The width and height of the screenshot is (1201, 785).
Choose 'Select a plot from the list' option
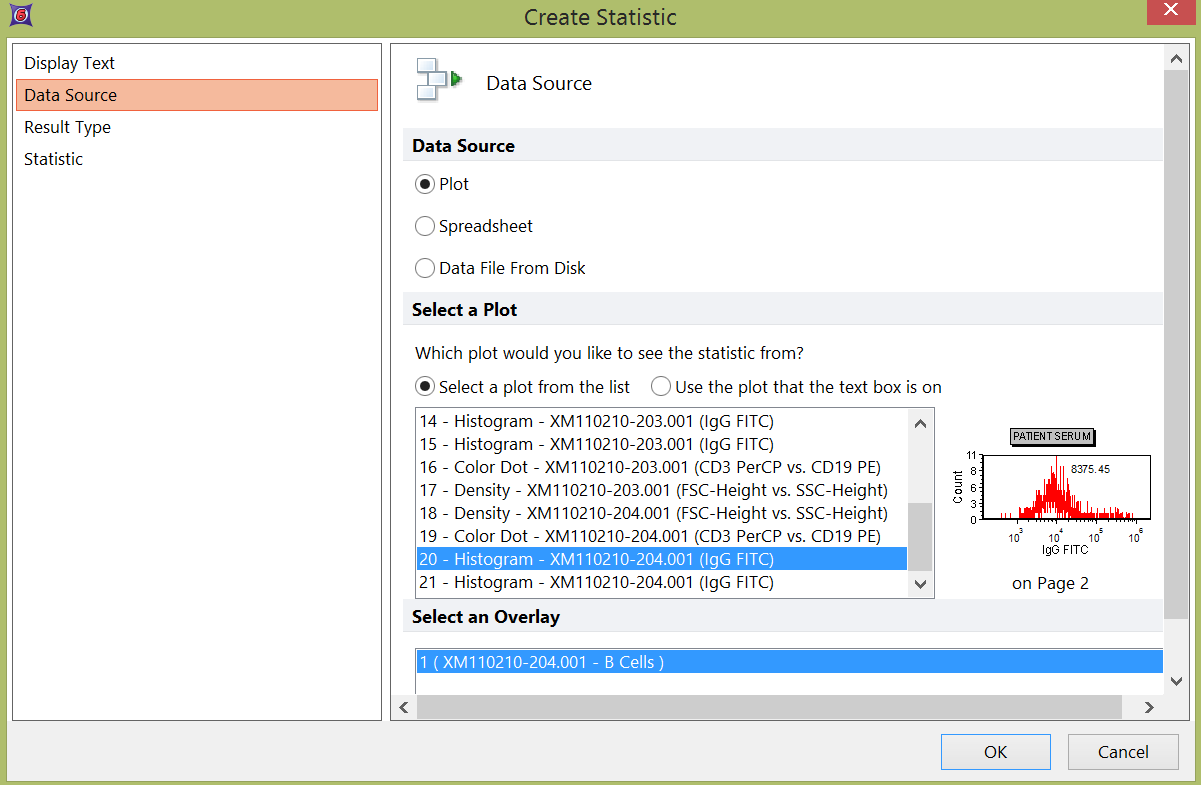(425, 387)
